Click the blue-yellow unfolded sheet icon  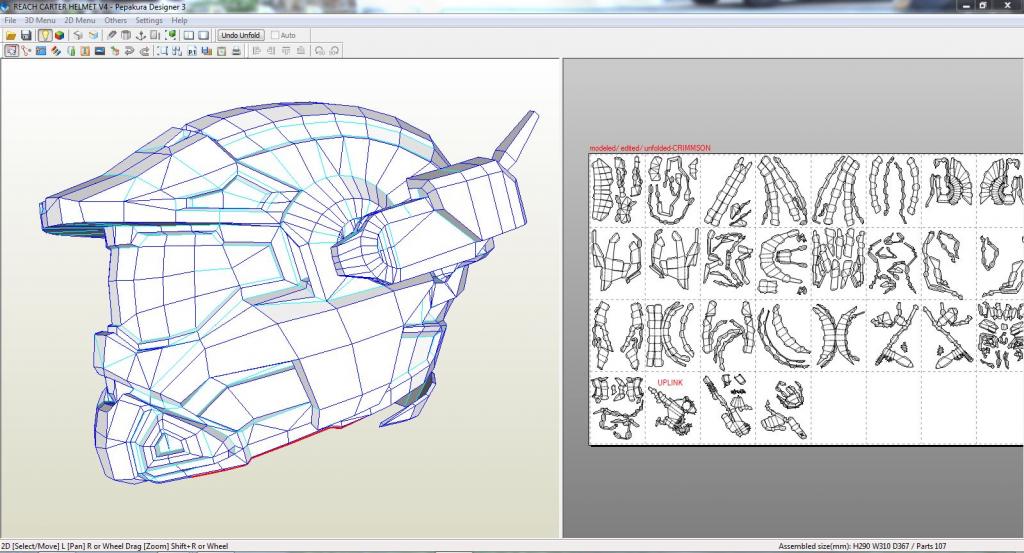click(93, 35)
